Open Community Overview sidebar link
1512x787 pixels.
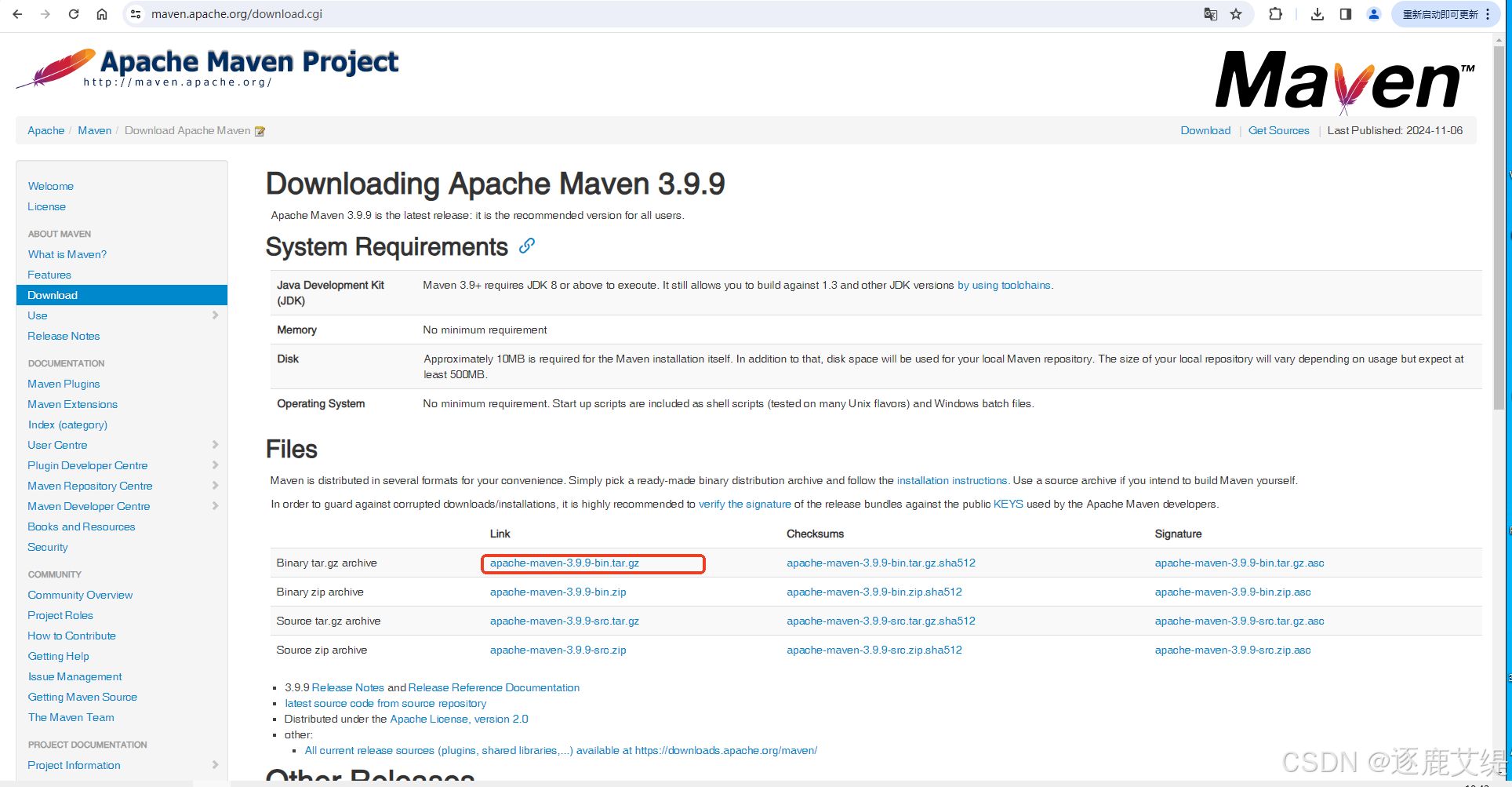pos(80,595)
